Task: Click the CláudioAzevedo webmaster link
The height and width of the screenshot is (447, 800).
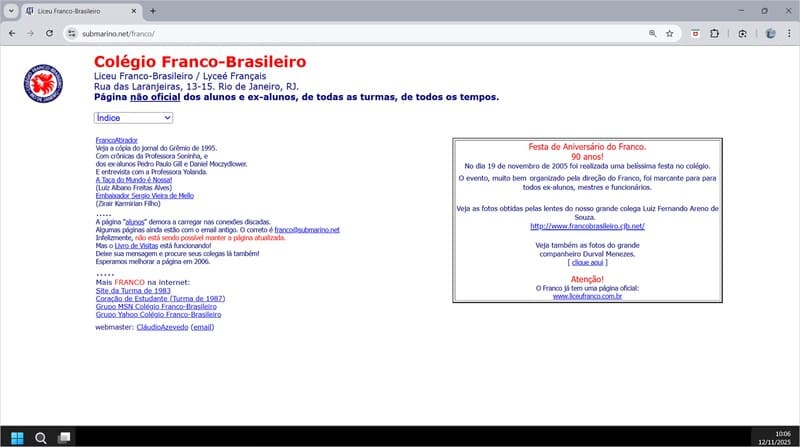Action: click(162, 328)
